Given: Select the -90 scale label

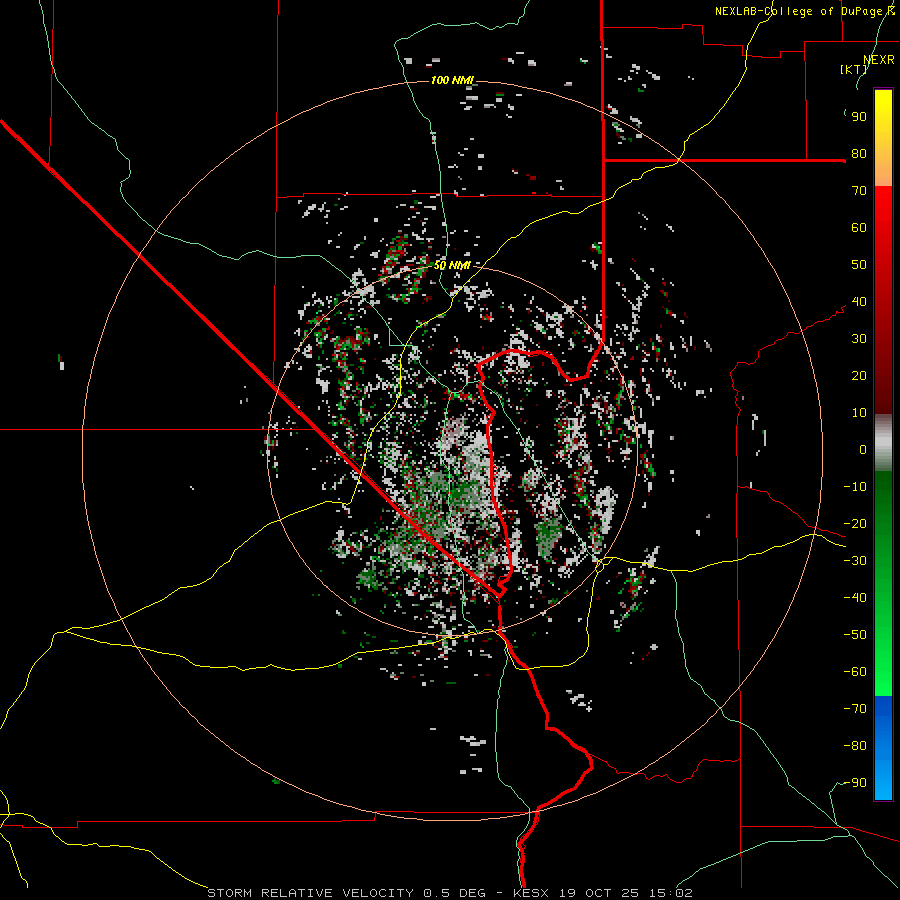Looking at the screenshot, I should coord(855,783).
